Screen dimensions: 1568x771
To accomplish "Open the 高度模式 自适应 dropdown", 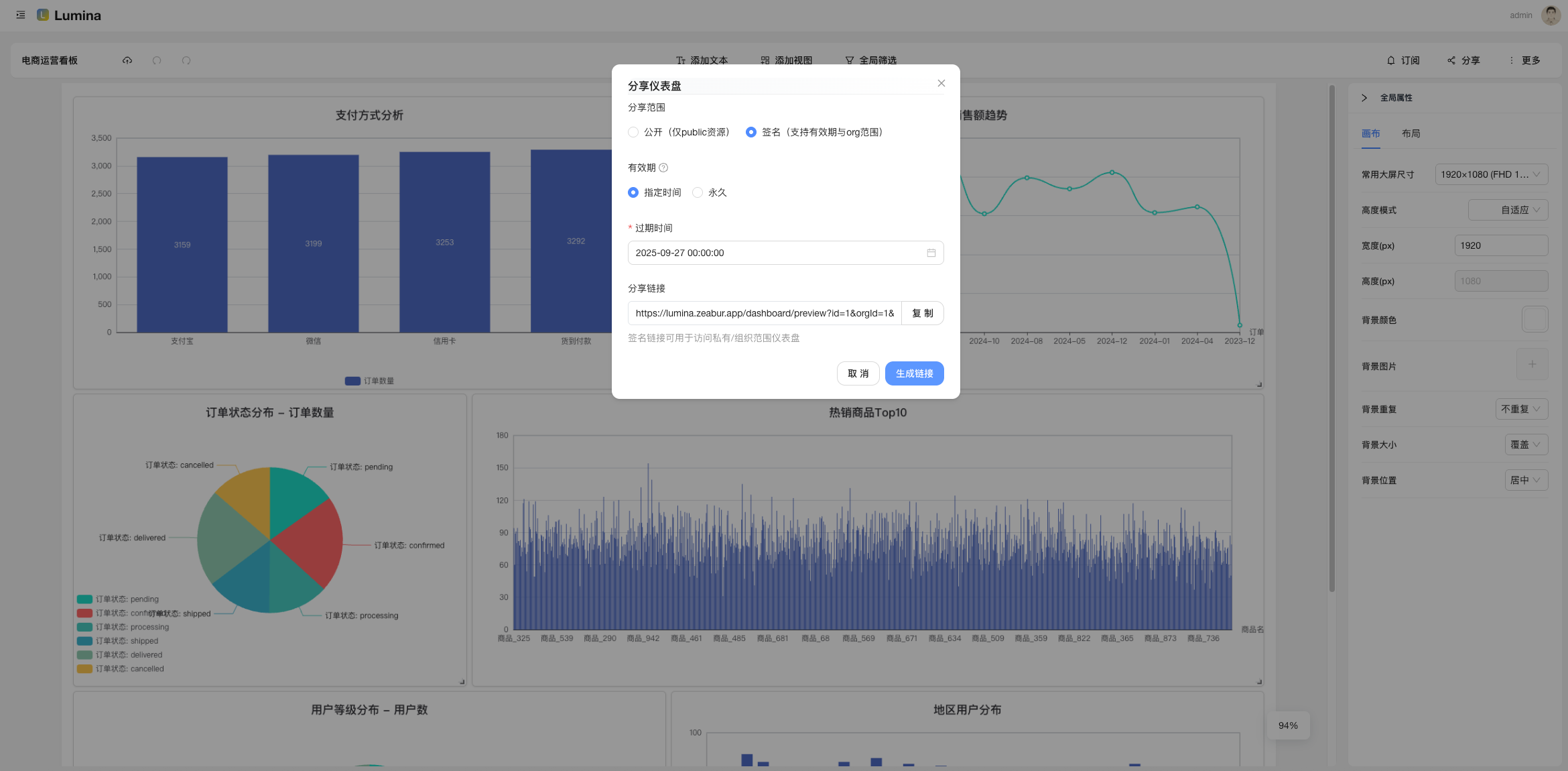I will click(x=1508, y=210).
